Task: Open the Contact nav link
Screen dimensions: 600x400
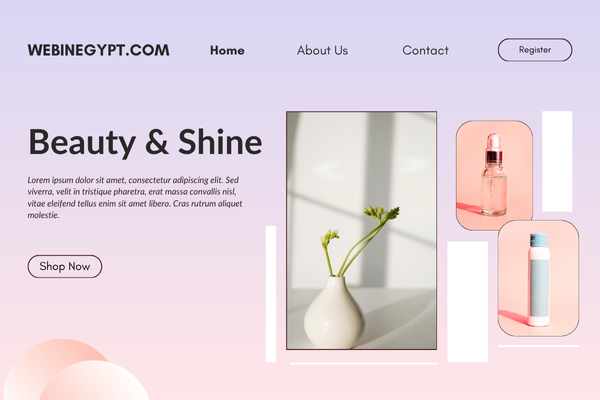Action: click(425, 50)
